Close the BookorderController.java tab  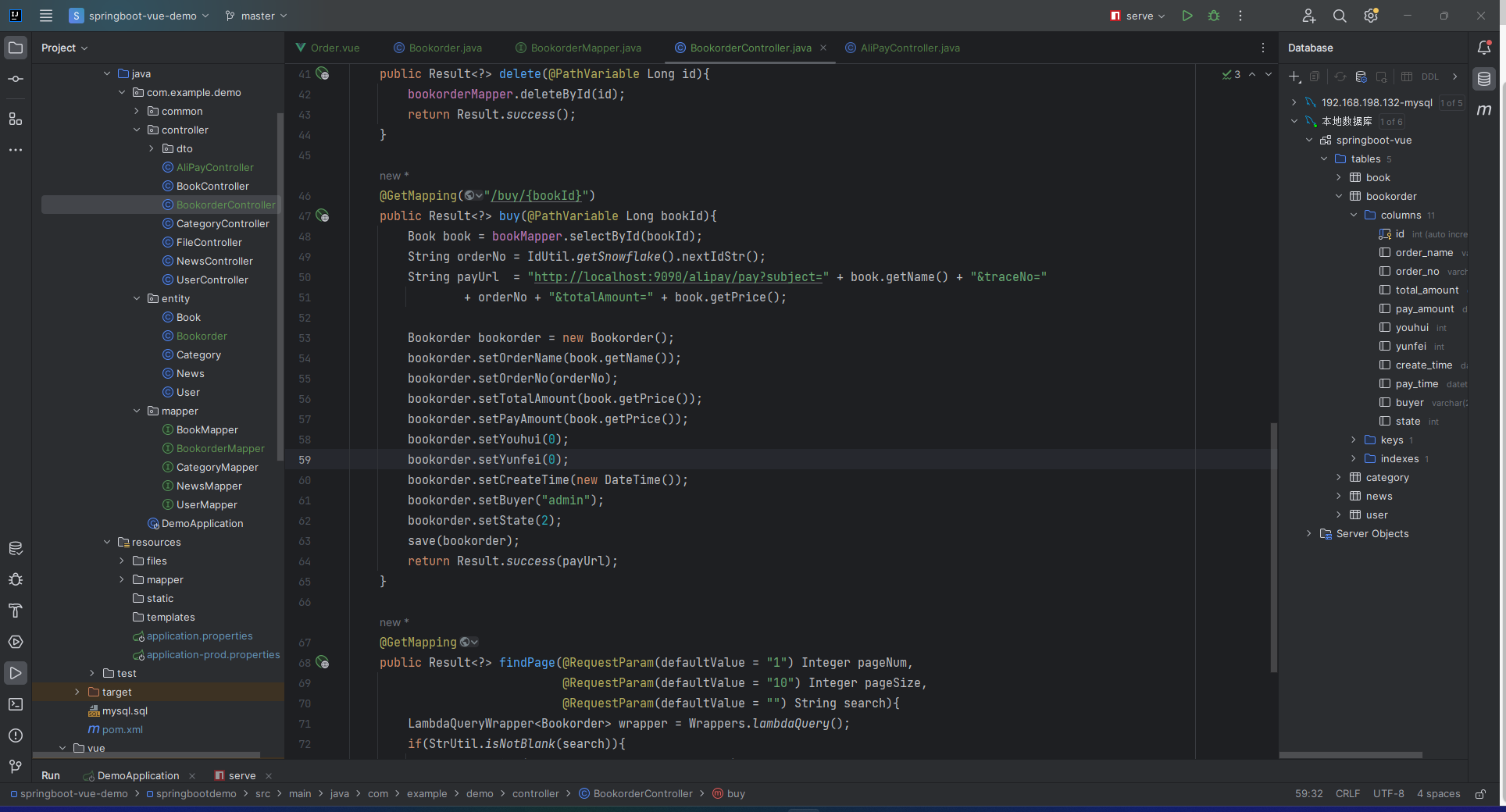pos(823,48)
